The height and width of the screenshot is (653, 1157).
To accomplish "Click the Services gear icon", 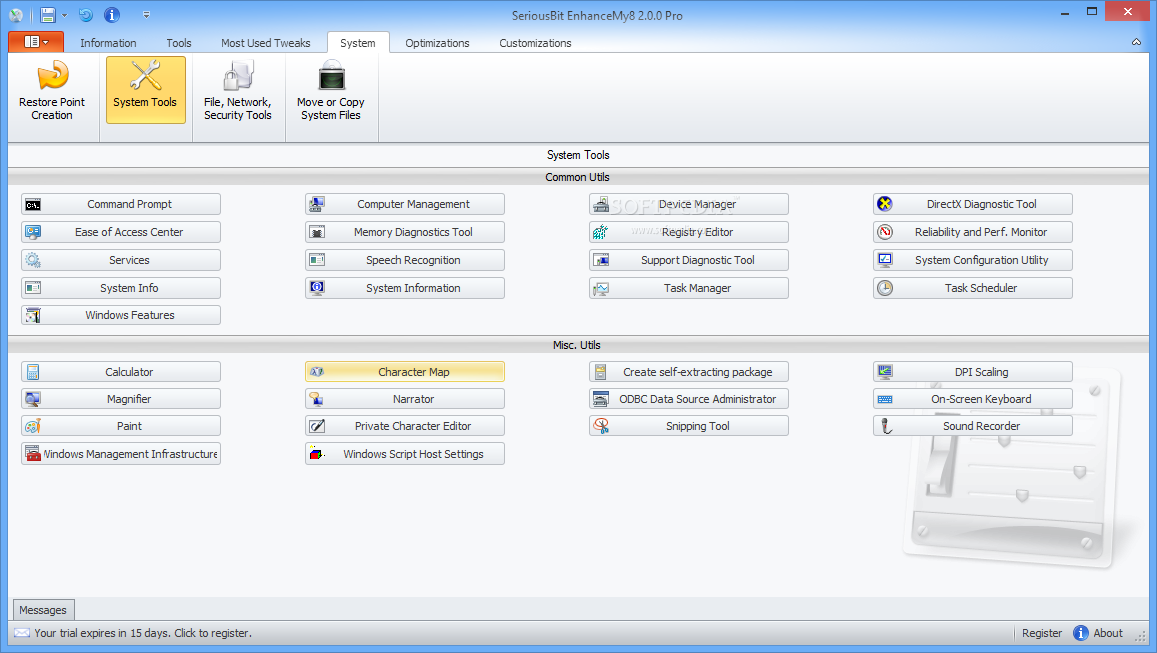I will [x=32, y=260].
